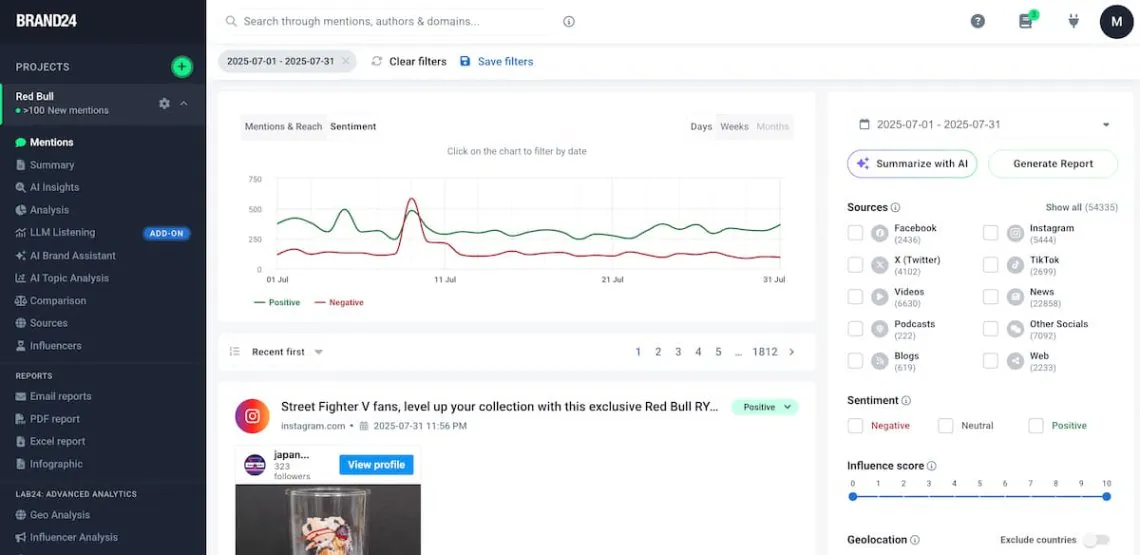This screenshot has width=1140, height=555.
Task: Go to page 2 of mentions
Action: click(x=658, y=352)
